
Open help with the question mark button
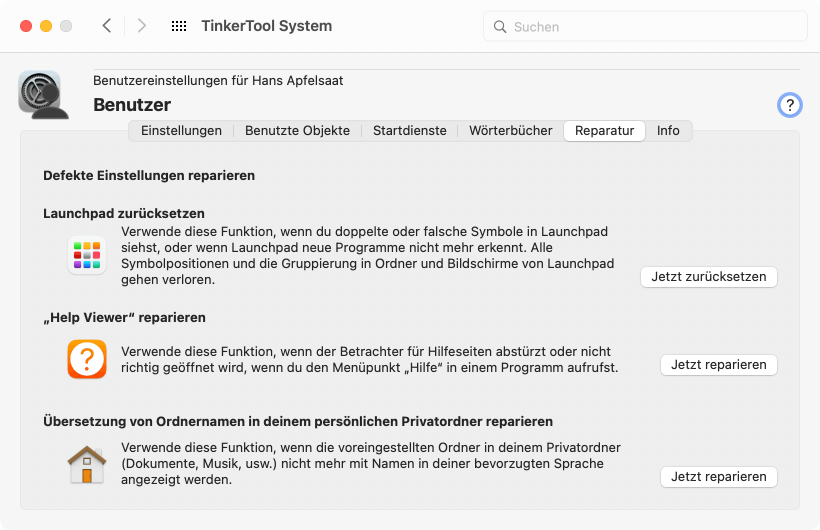coord(790,105)
